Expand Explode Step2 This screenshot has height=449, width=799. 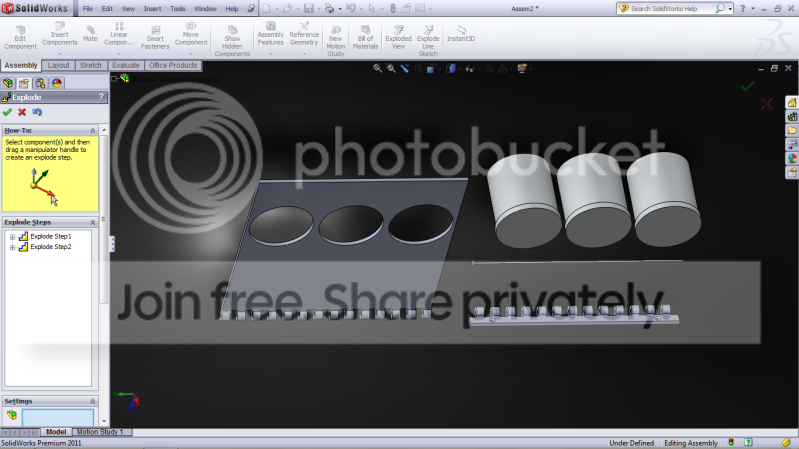[12, 247]
